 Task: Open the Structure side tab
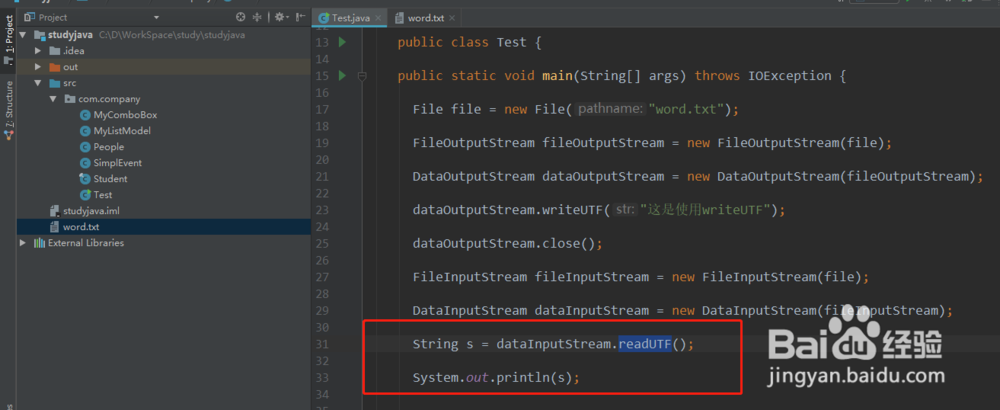pyautogui.click(x=8, y=110)
